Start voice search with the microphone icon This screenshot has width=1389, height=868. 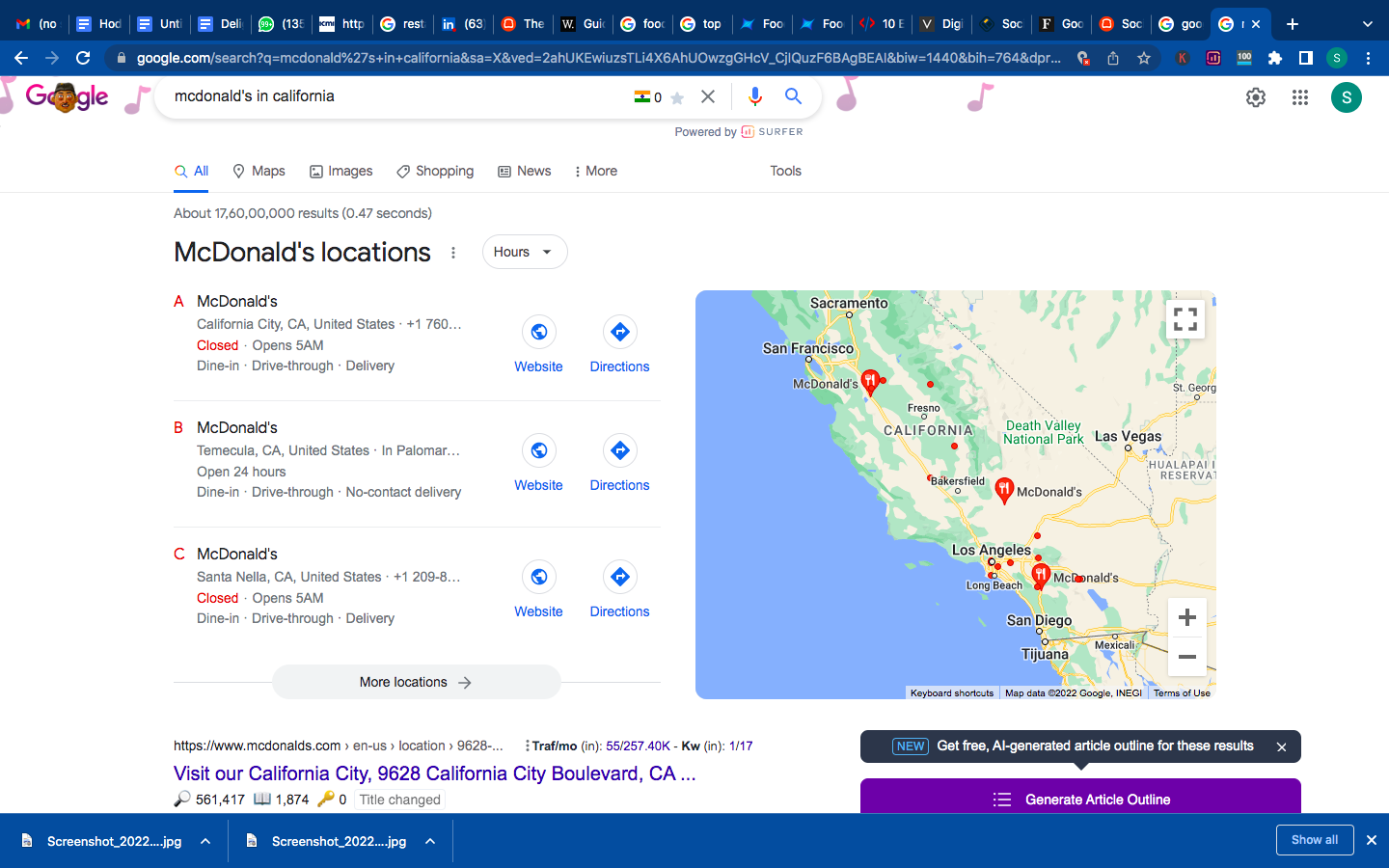tap(755, 96)
